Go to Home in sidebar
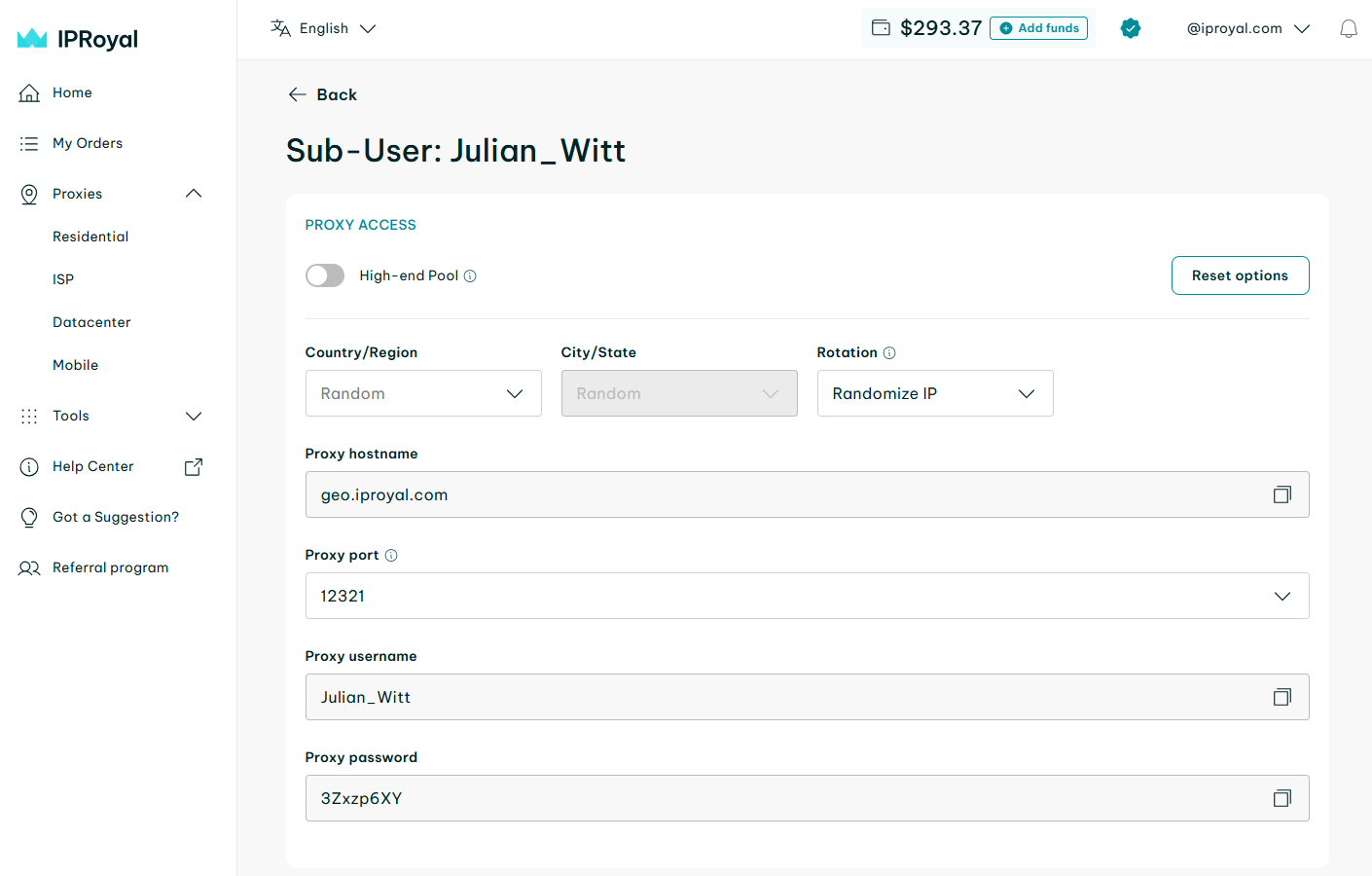 (x=72, y=92)
